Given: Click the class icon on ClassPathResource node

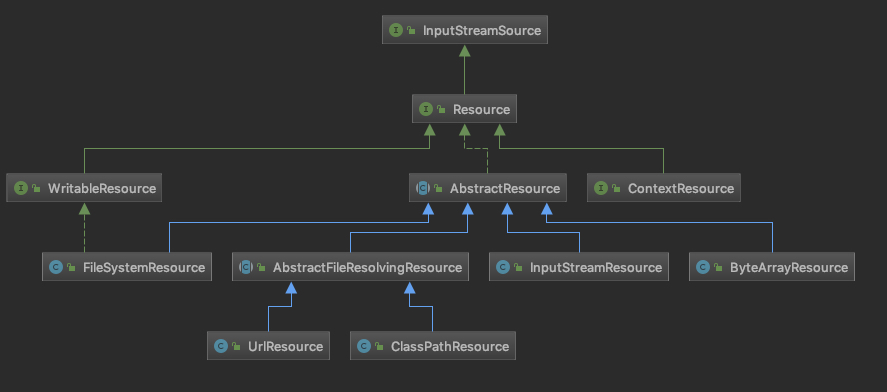Looking at the screenshot, I should point(364,346).
